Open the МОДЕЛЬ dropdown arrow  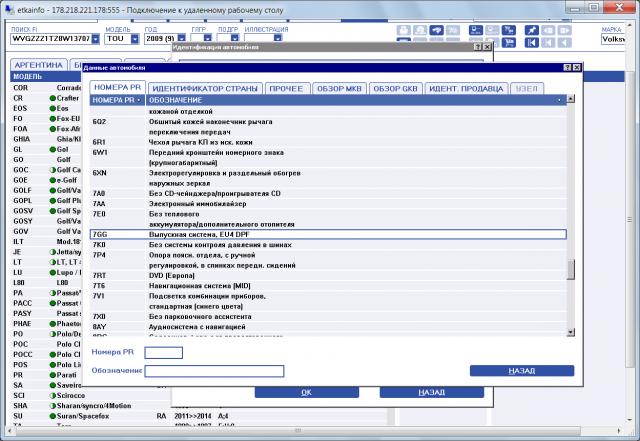135,39
